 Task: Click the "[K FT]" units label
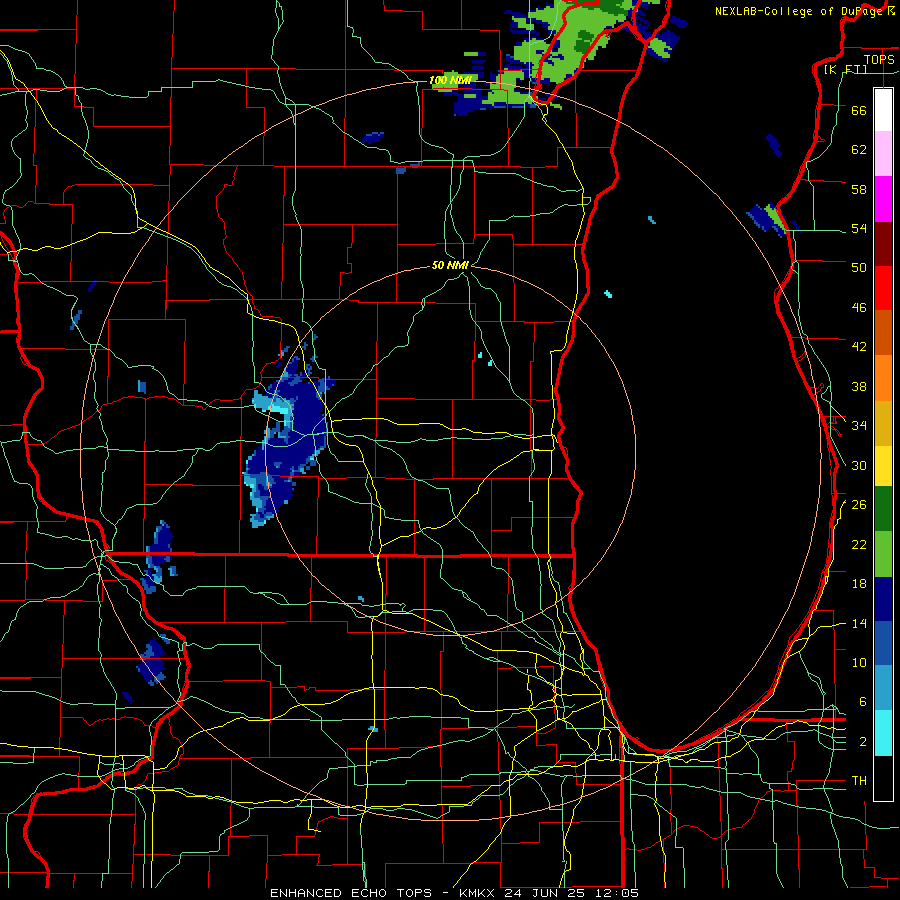(x=845, y=69)
